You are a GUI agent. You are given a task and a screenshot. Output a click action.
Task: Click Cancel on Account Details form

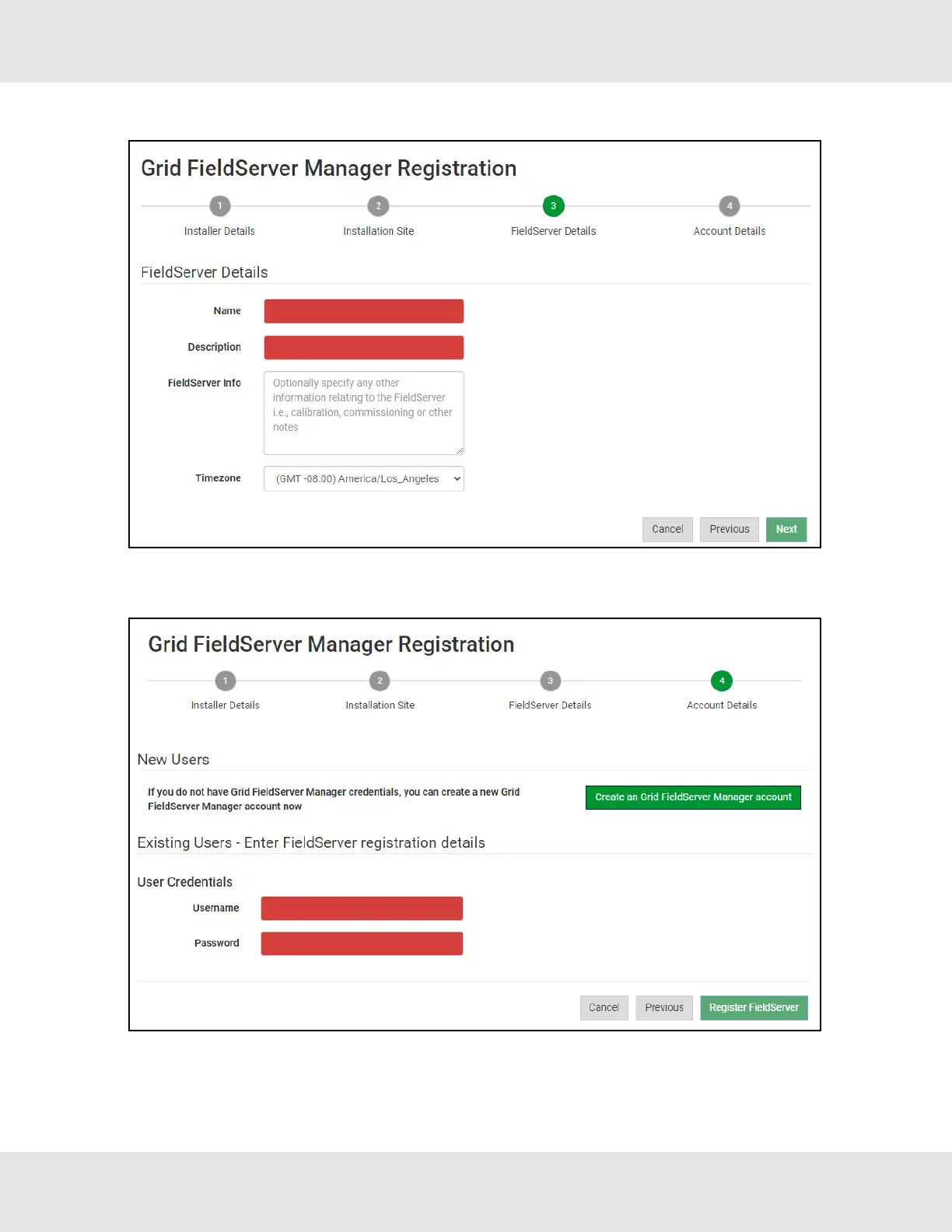[x=604, y=1008]
